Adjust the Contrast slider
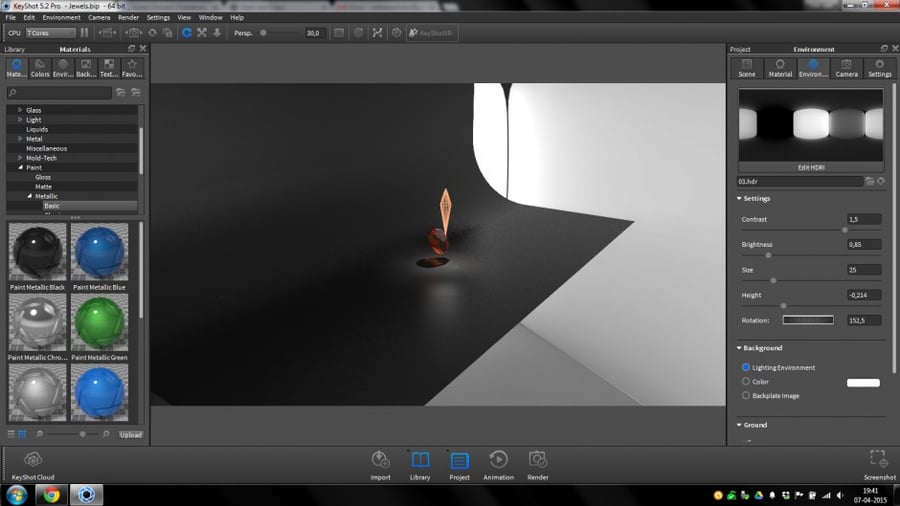Screen dimensions: 900x506 [845, 229]
